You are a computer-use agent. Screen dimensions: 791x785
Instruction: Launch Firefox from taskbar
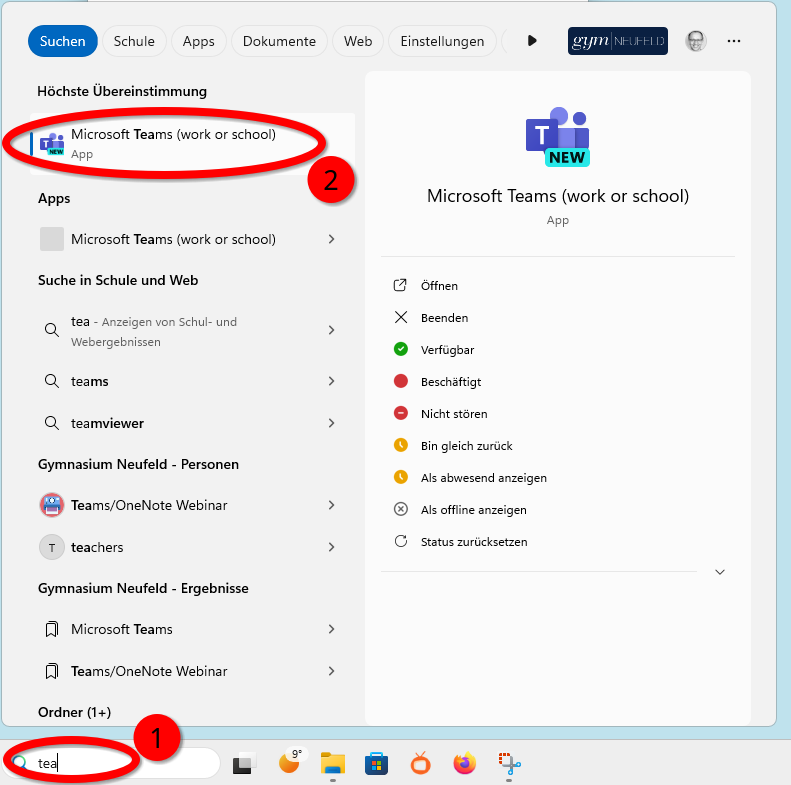coord(465,763)
